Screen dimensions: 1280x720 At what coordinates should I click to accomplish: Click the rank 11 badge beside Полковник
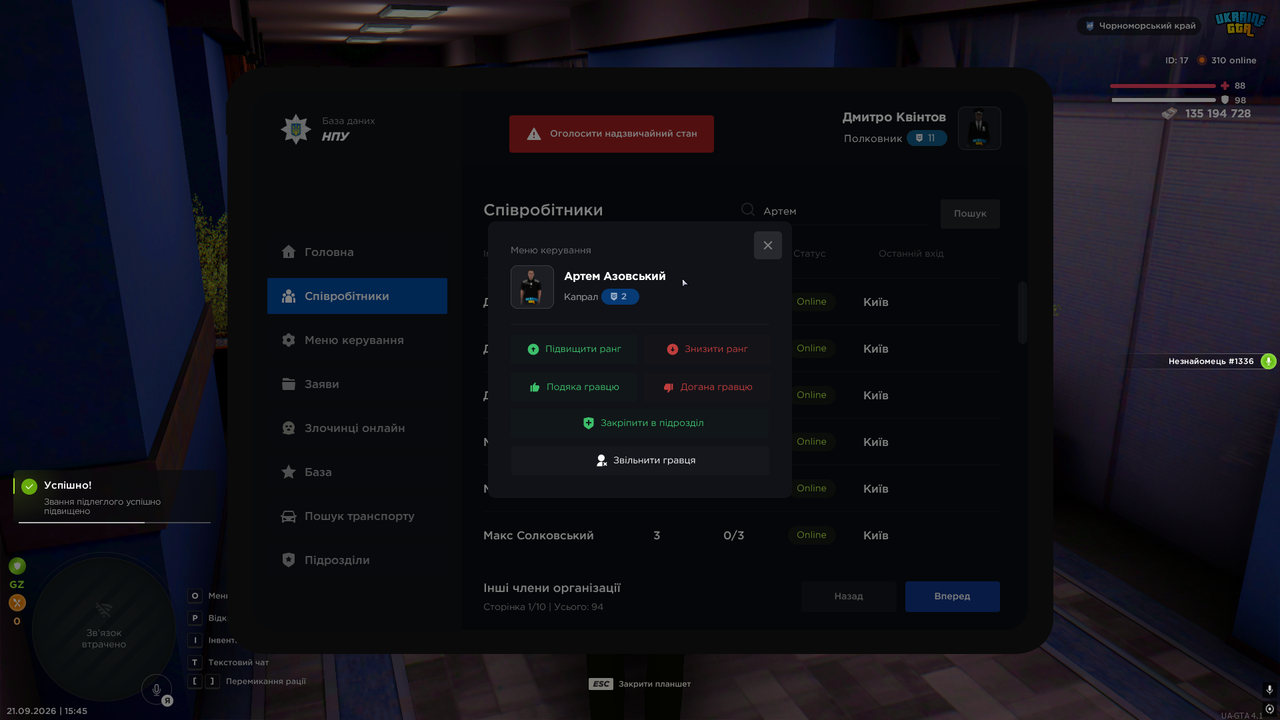[927, 138]
